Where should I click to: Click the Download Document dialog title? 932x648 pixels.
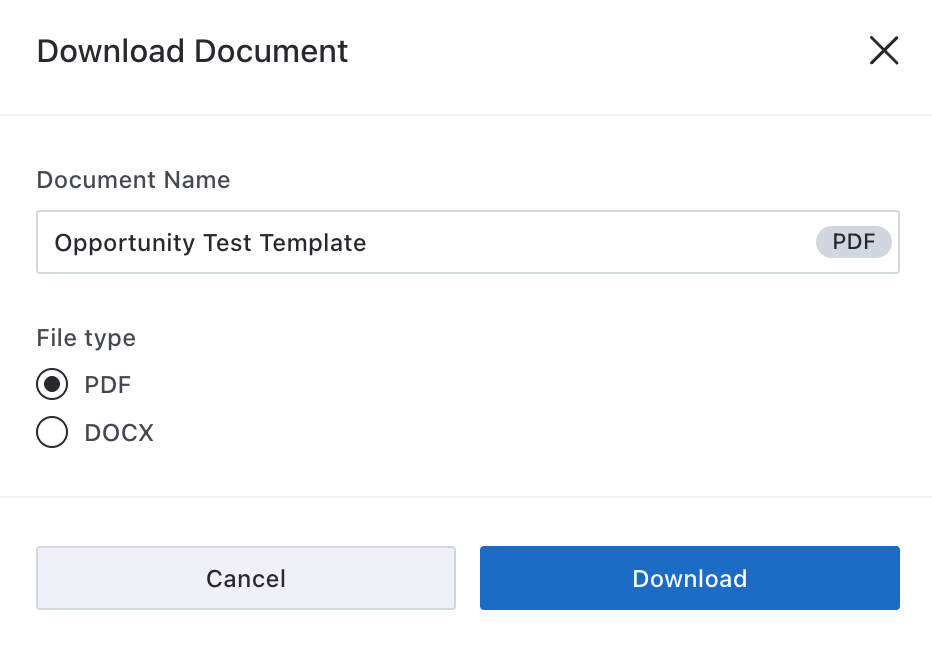pyautogui.click(x=192, y=51)
